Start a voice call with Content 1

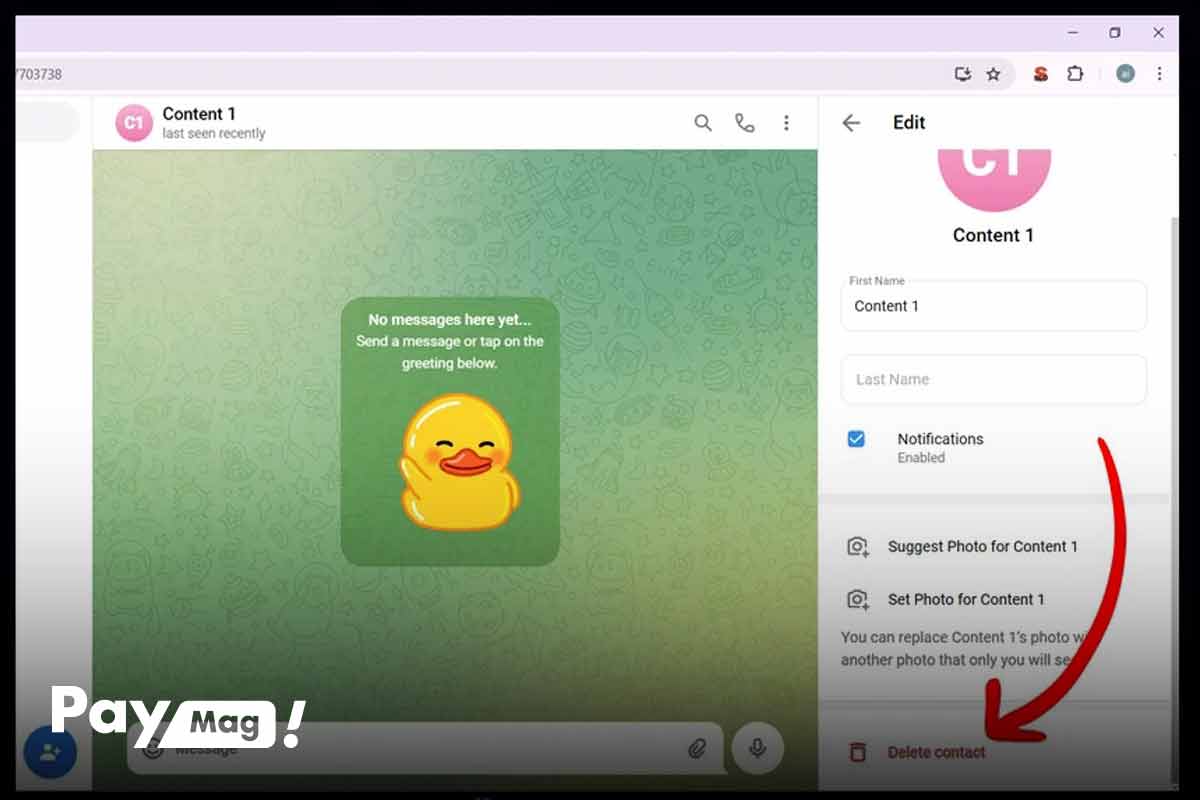pyautogui.click(x=745, y=123)
